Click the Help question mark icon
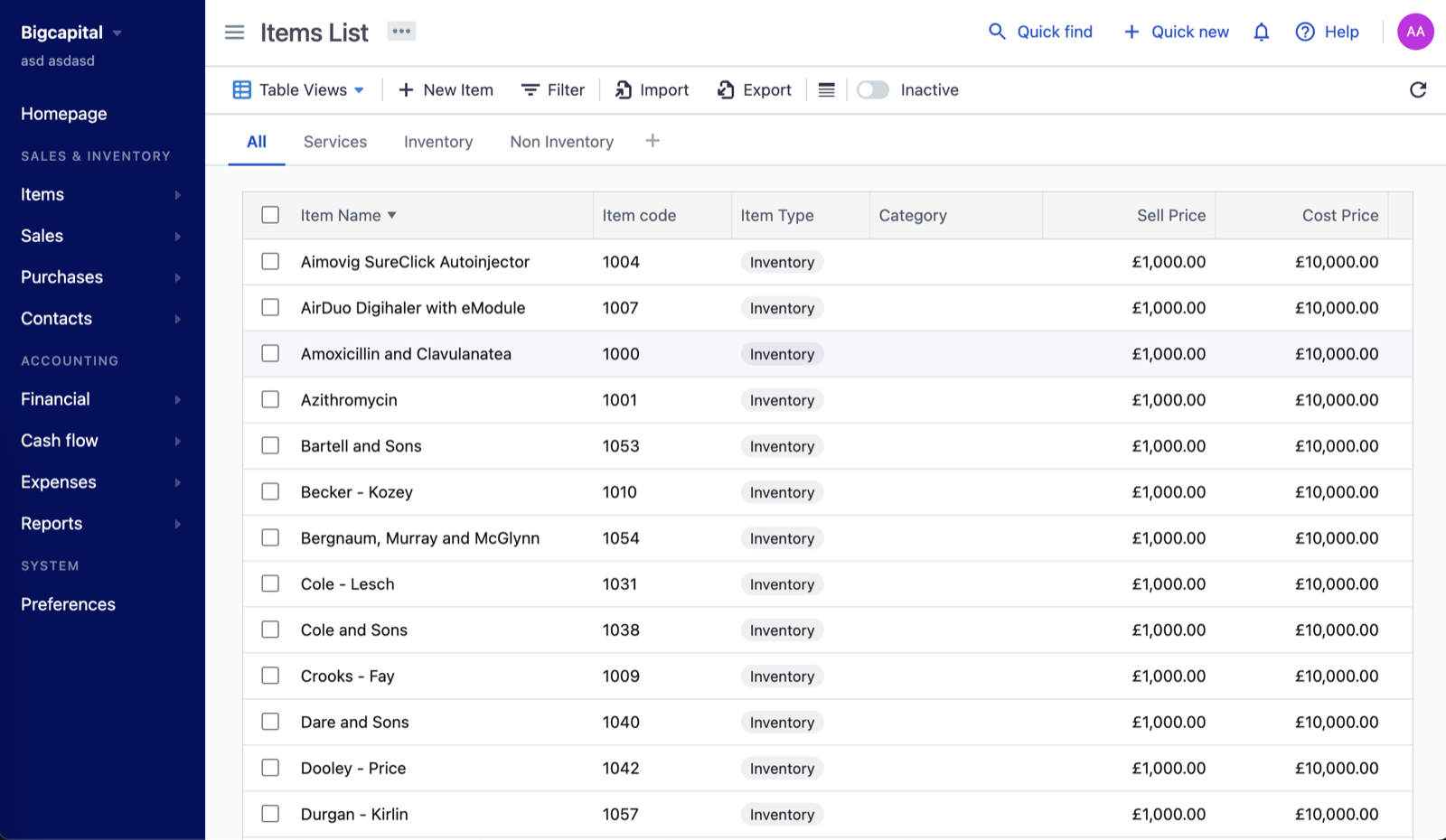This screenshot has height=840, width=1446. [1305, 33]
